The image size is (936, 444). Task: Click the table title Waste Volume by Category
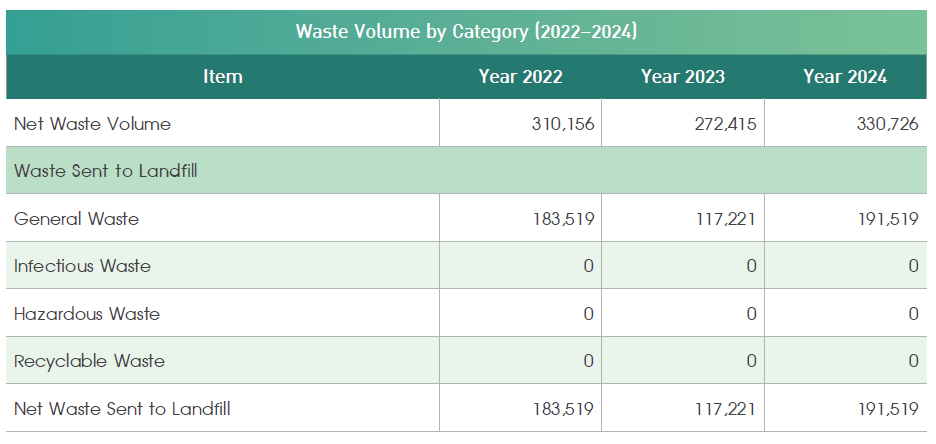466,31
